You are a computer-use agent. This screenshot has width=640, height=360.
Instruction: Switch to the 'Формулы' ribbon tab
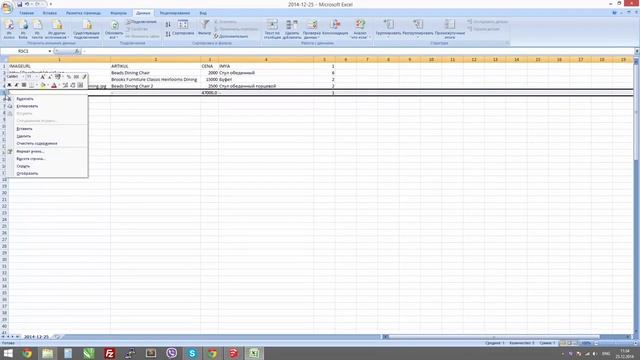[118, 13]
